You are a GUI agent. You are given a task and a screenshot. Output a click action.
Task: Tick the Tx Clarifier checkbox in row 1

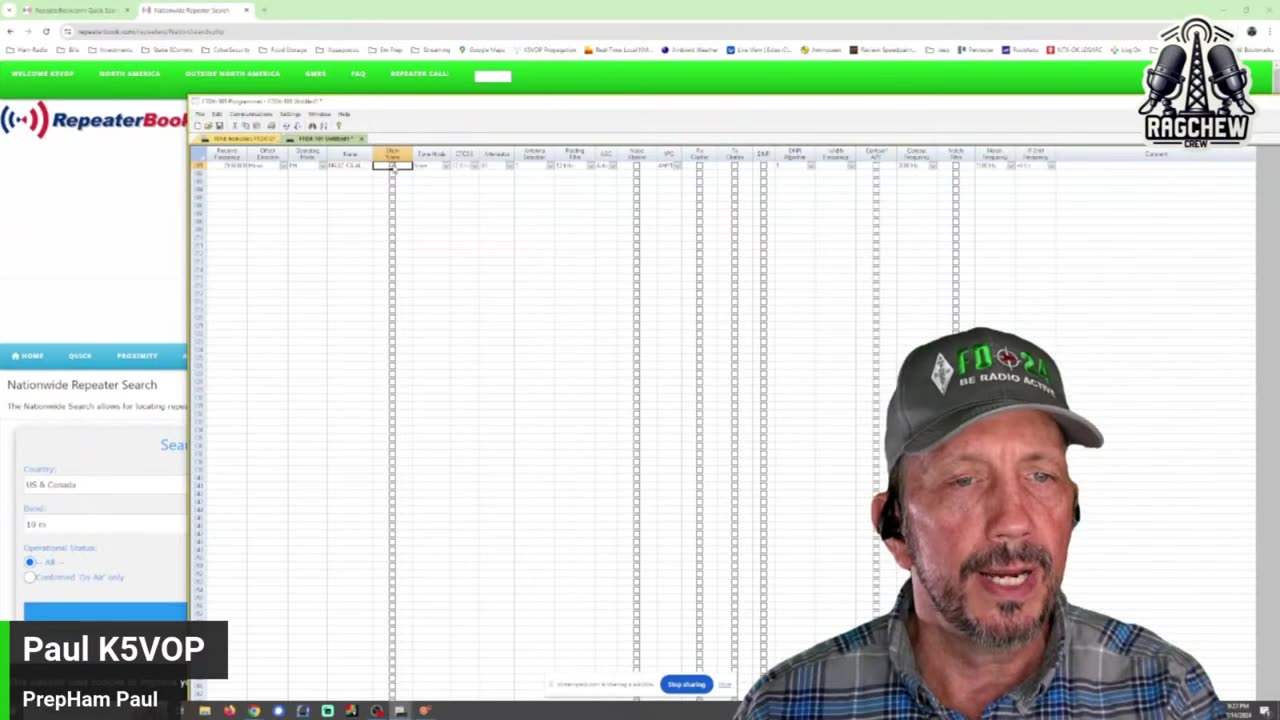coord(735,165)
